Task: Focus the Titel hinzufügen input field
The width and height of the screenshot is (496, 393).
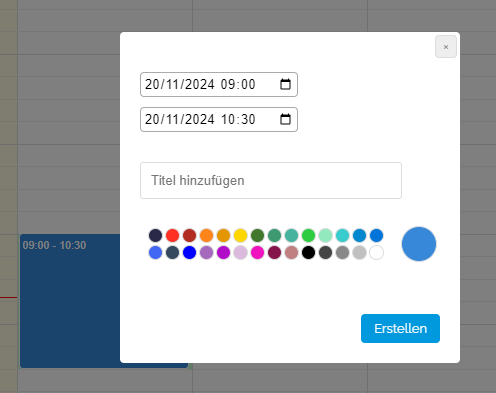Action: tap(271, 180)
